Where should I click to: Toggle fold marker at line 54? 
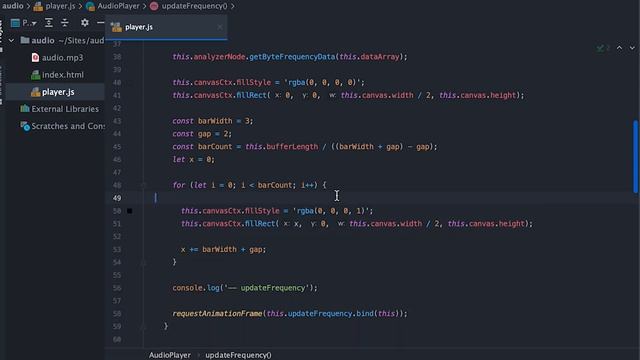143,262
